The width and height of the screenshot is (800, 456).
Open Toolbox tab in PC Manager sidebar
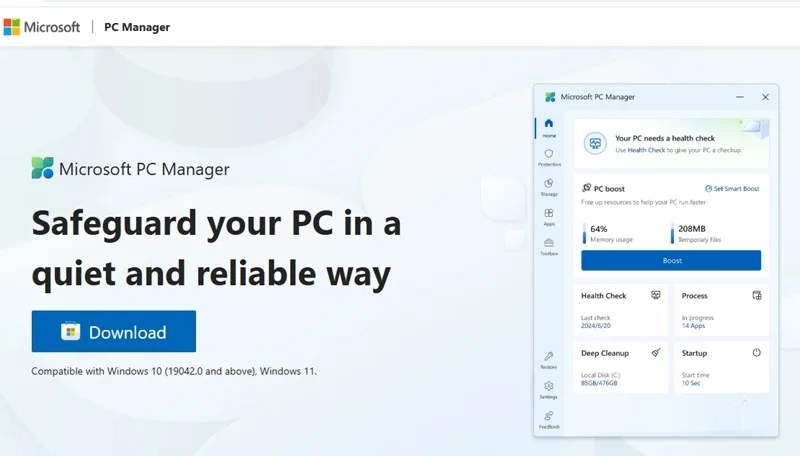coord(549,246)
